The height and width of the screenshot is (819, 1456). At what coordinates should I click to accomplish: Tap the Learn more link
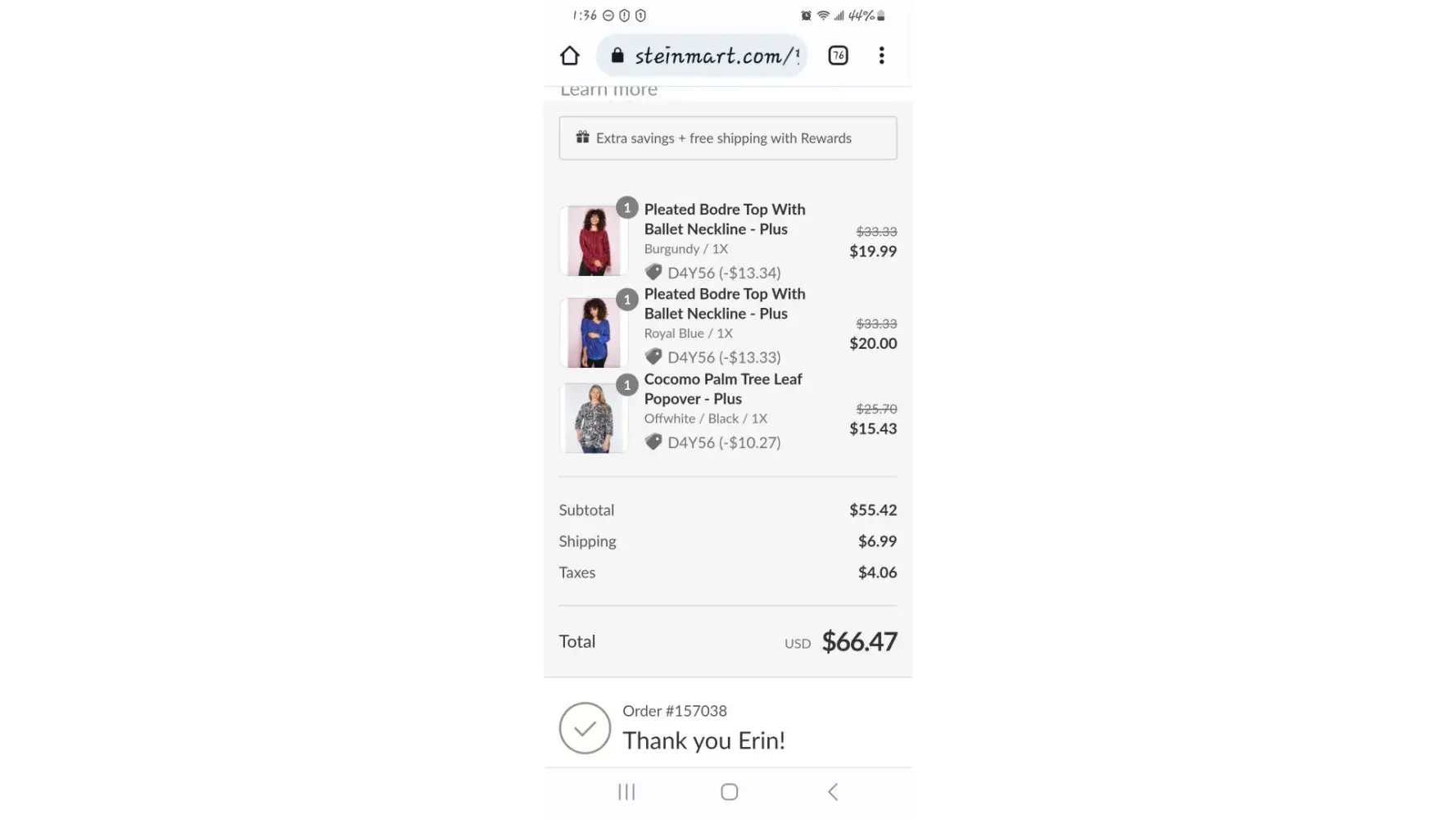click(608, 90)
